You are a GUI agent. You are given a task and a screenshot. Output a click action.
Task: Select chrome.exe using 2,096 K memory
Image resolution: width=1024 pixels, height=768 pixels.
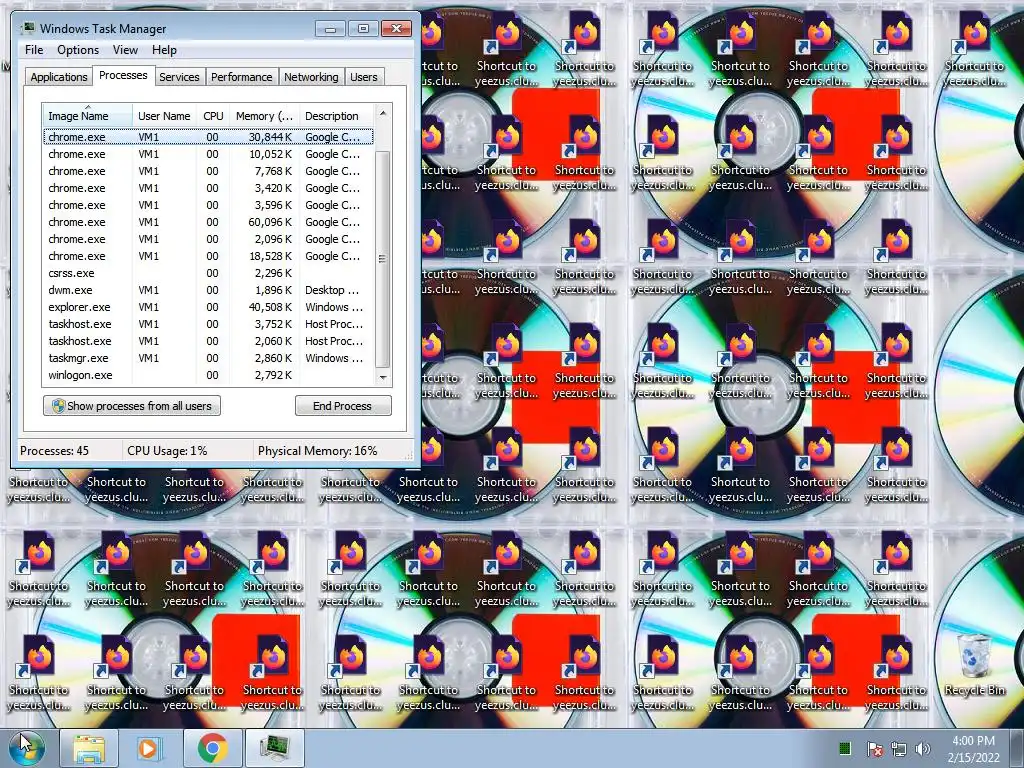[x=208, y=239]
